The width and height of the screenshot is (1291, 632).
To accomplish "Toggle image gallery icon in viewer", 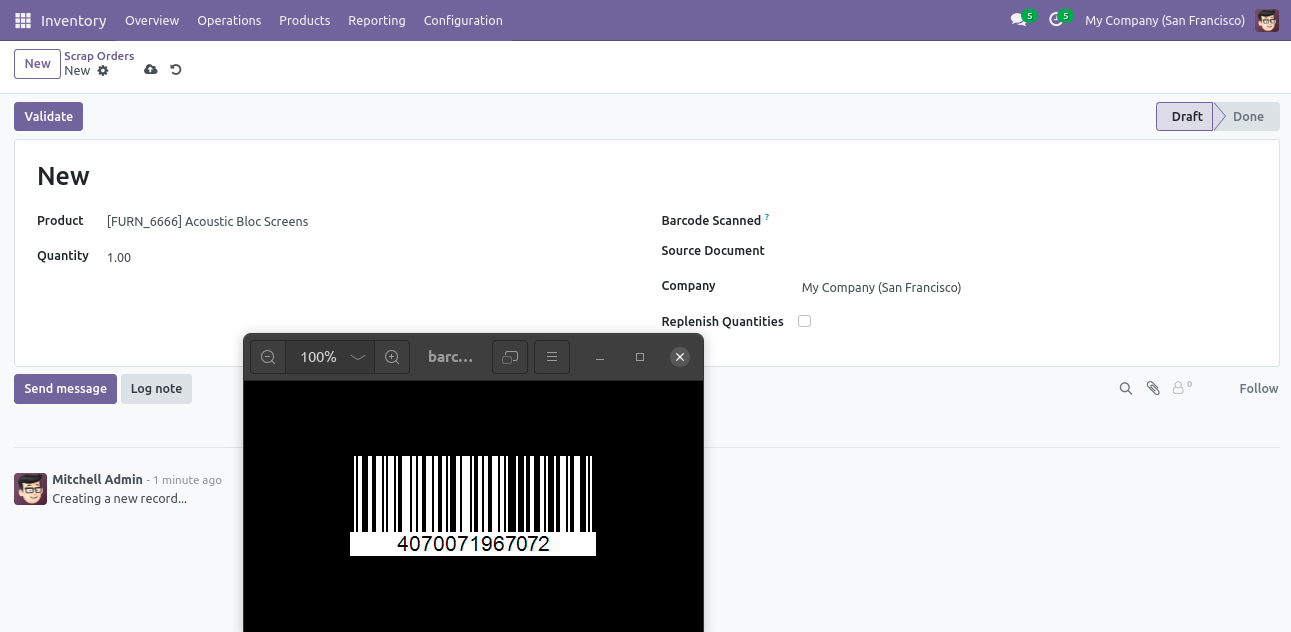I will (510, 357).
